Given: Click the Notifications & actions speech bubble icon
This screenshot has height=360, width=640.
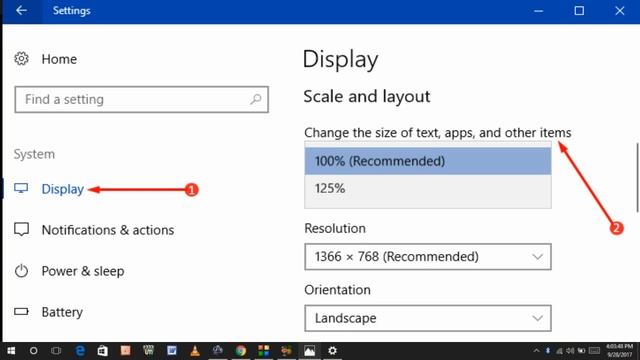Looking at the screenshot, I should click(21, 229).
